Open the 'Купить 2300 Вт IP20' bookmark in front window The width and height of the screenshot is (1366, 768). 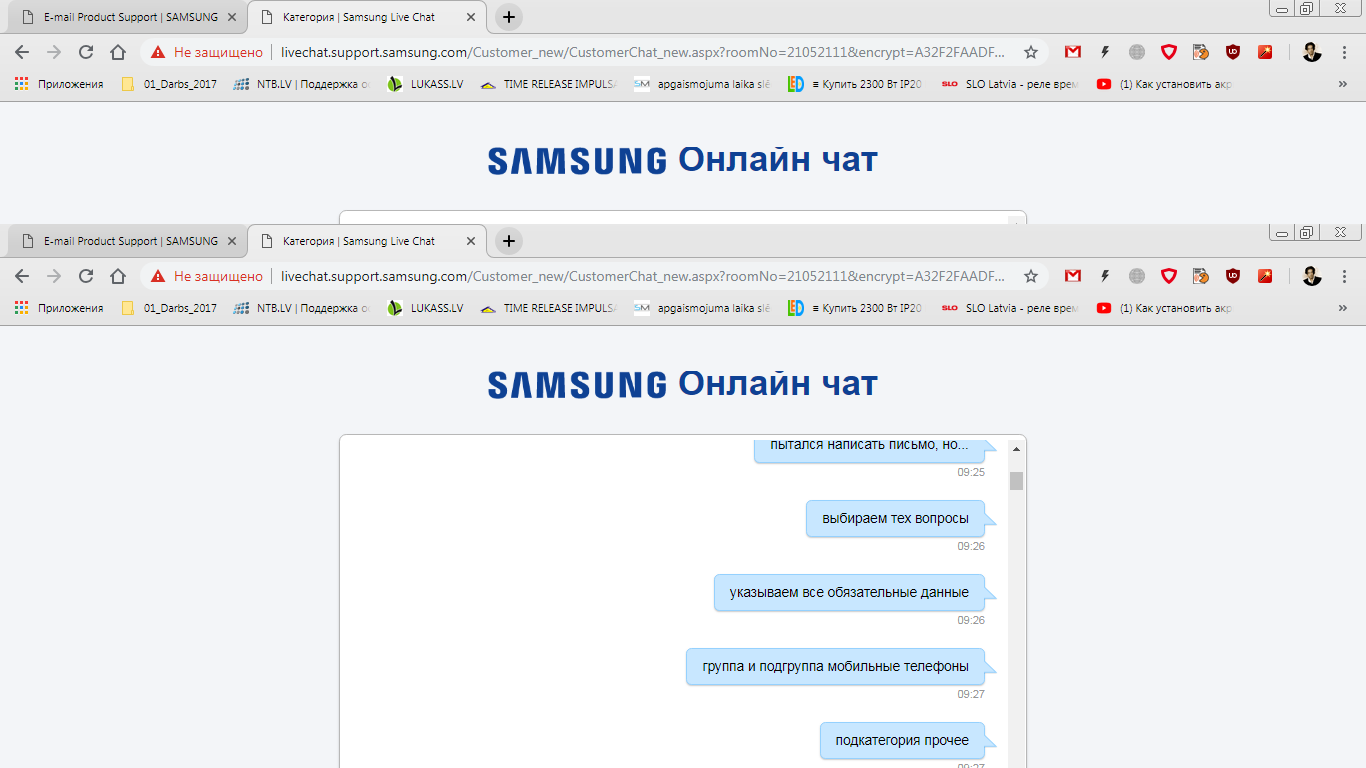click(856, 308)
